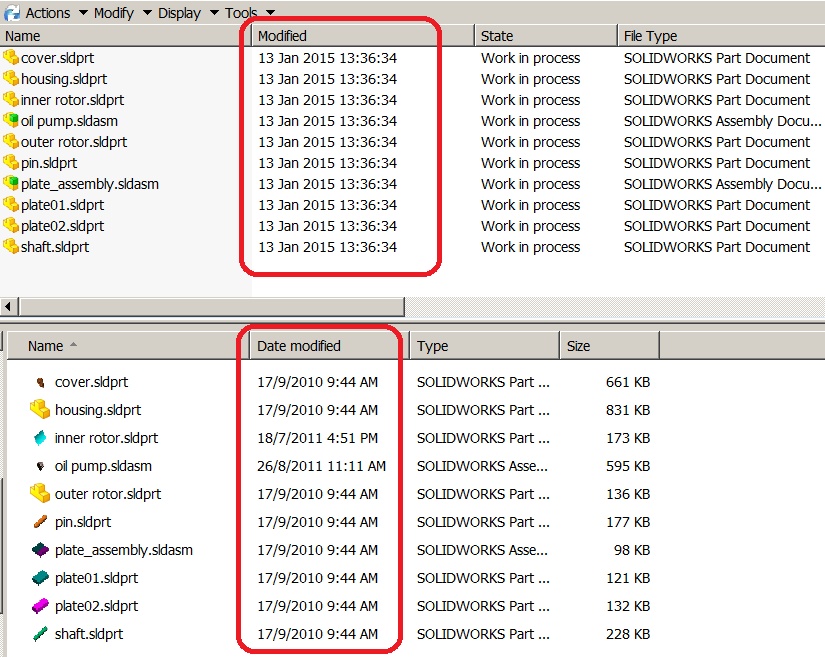Select plate02.sldprt name in lower file list
The image size is (825, 657).
pos(96,606)
